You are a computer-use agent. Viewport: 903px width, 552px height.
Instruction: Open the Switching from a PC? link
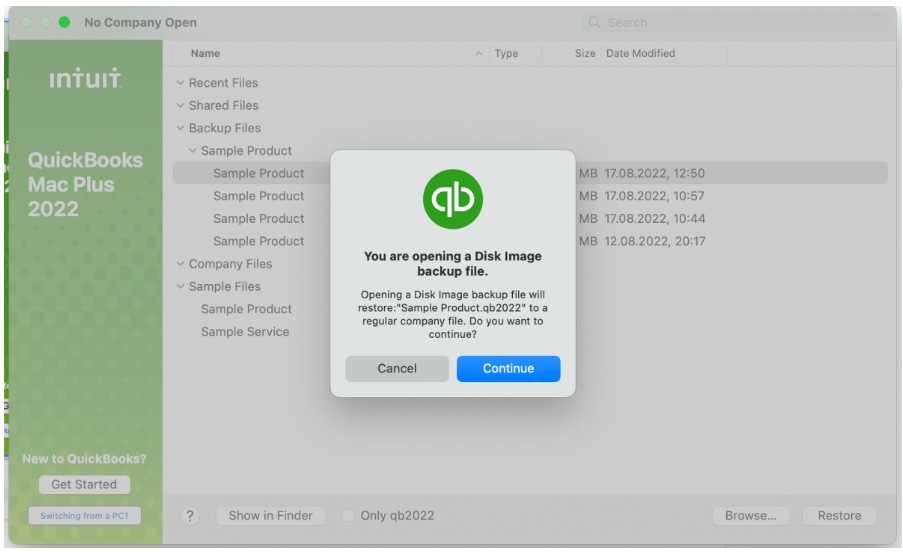(84, 516)
